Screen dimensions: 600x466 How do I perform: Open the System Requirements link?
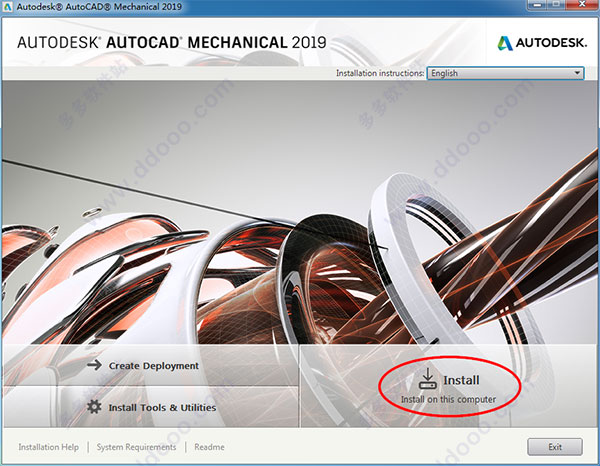click(136, 447)
